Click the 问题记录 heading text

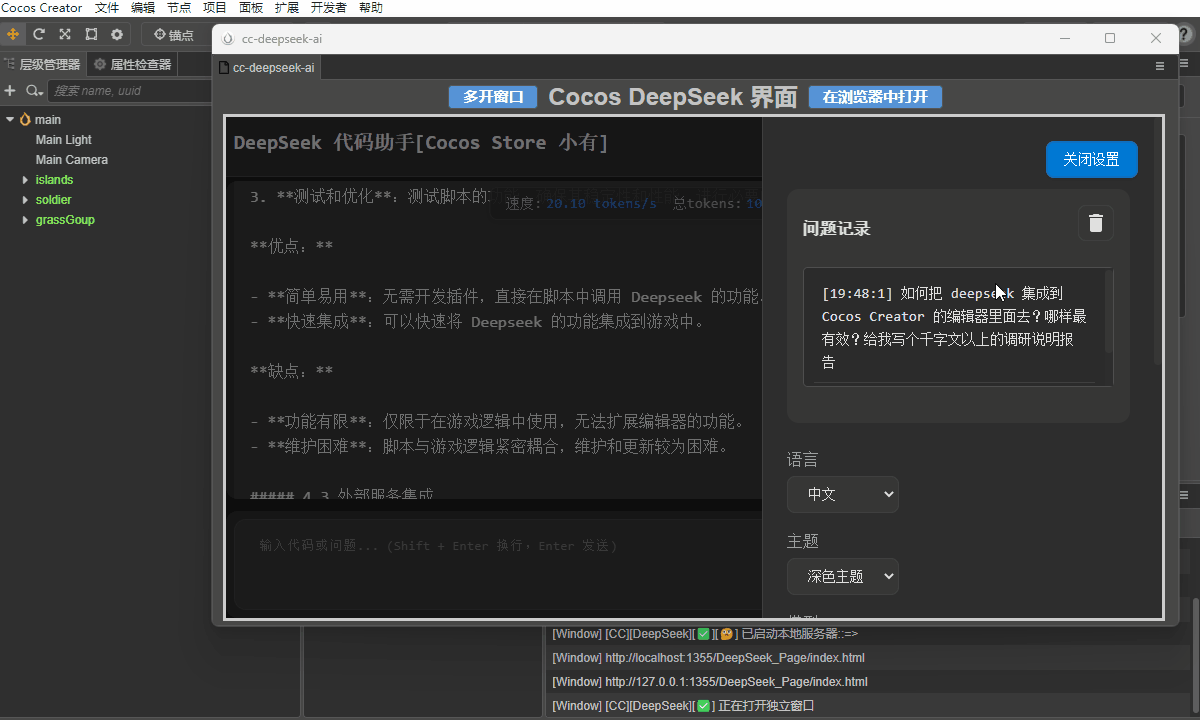click(836, 229)
